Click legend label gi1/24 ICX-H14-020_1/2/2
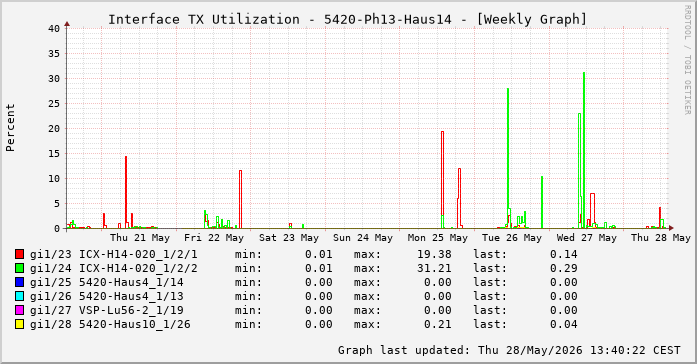The width and height of the screenshot is (697, 364). click(x=114, y=268)
